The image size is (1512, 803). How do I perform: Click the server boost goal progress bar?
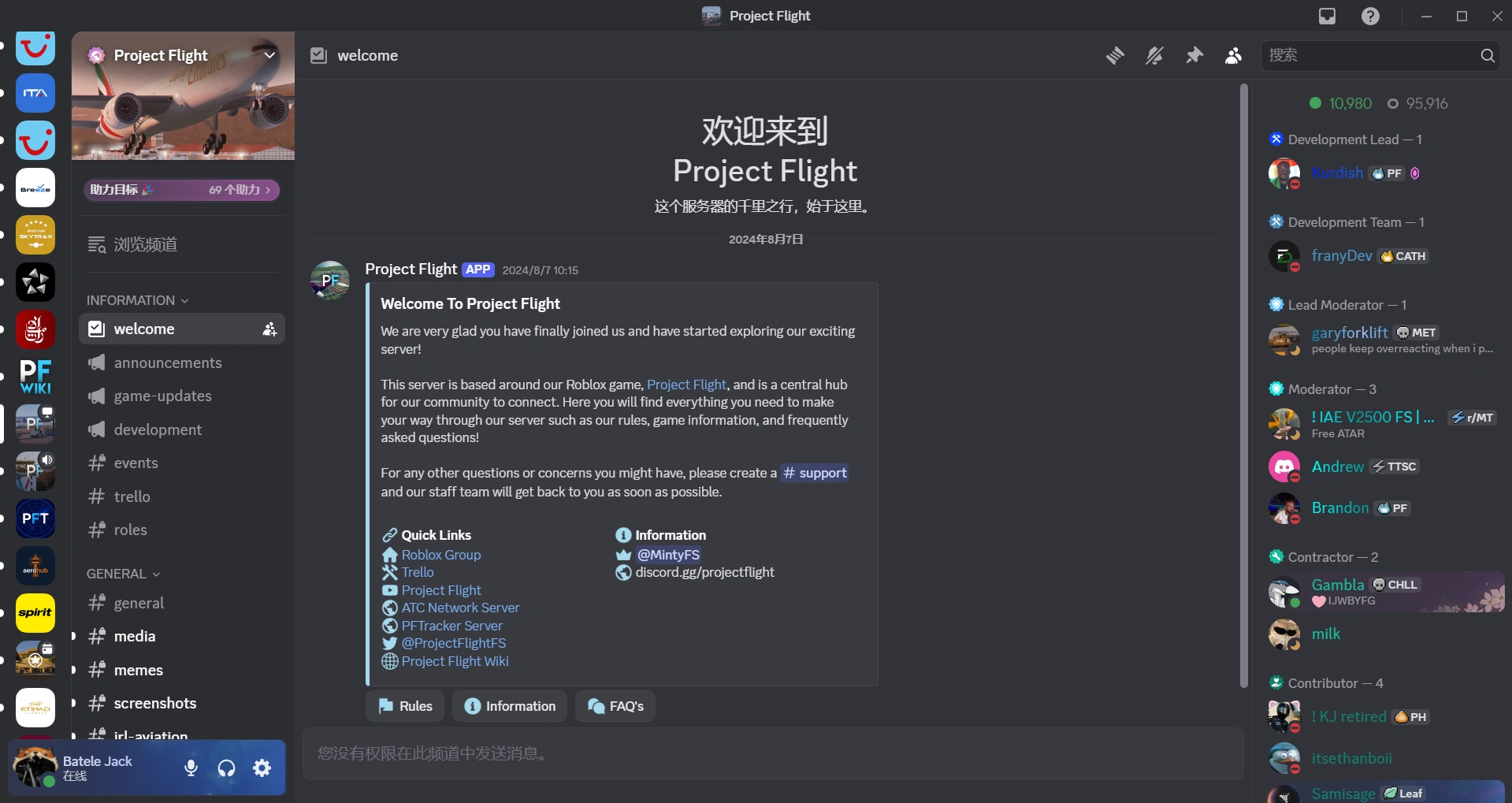(182, 190)
